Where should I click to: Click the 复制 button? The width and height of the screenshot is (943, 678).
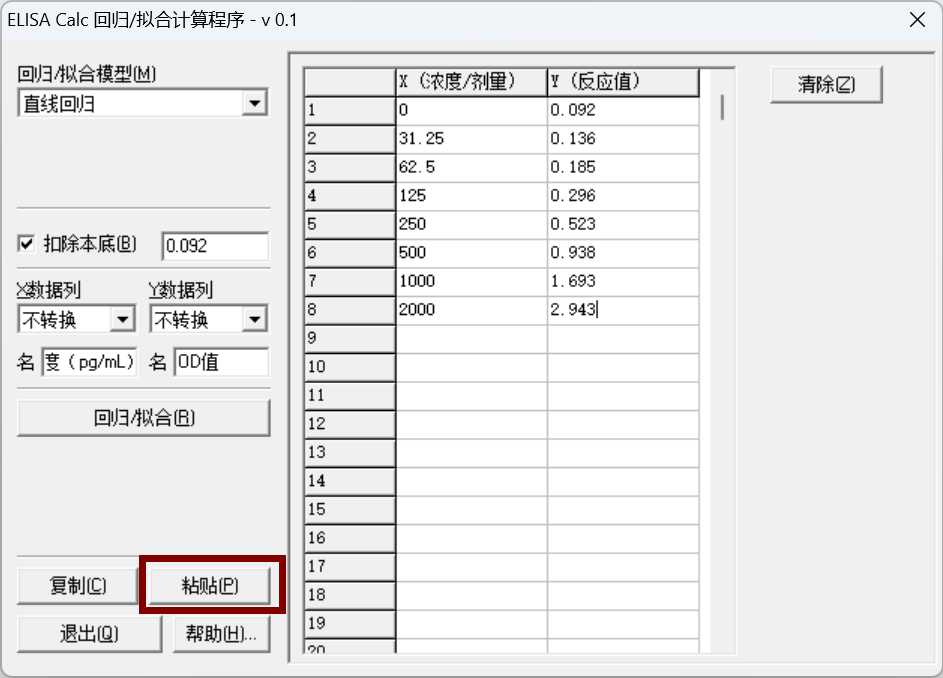[x=76, y=585]
